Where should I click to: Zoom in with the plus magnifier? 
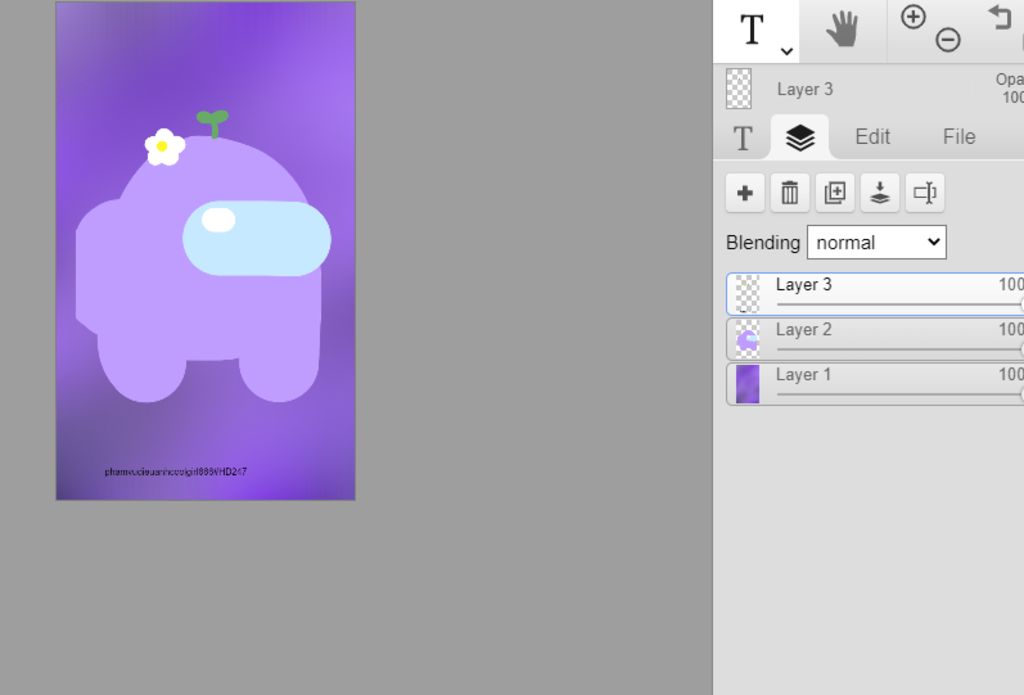(x=913, y=17)
